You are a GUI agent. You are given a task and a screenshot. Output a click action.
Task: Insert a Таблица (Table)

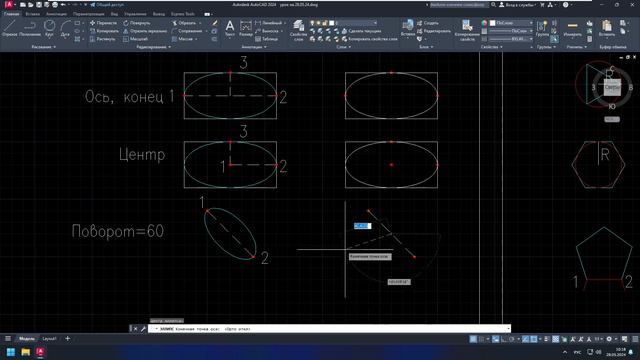pos(267,39)
